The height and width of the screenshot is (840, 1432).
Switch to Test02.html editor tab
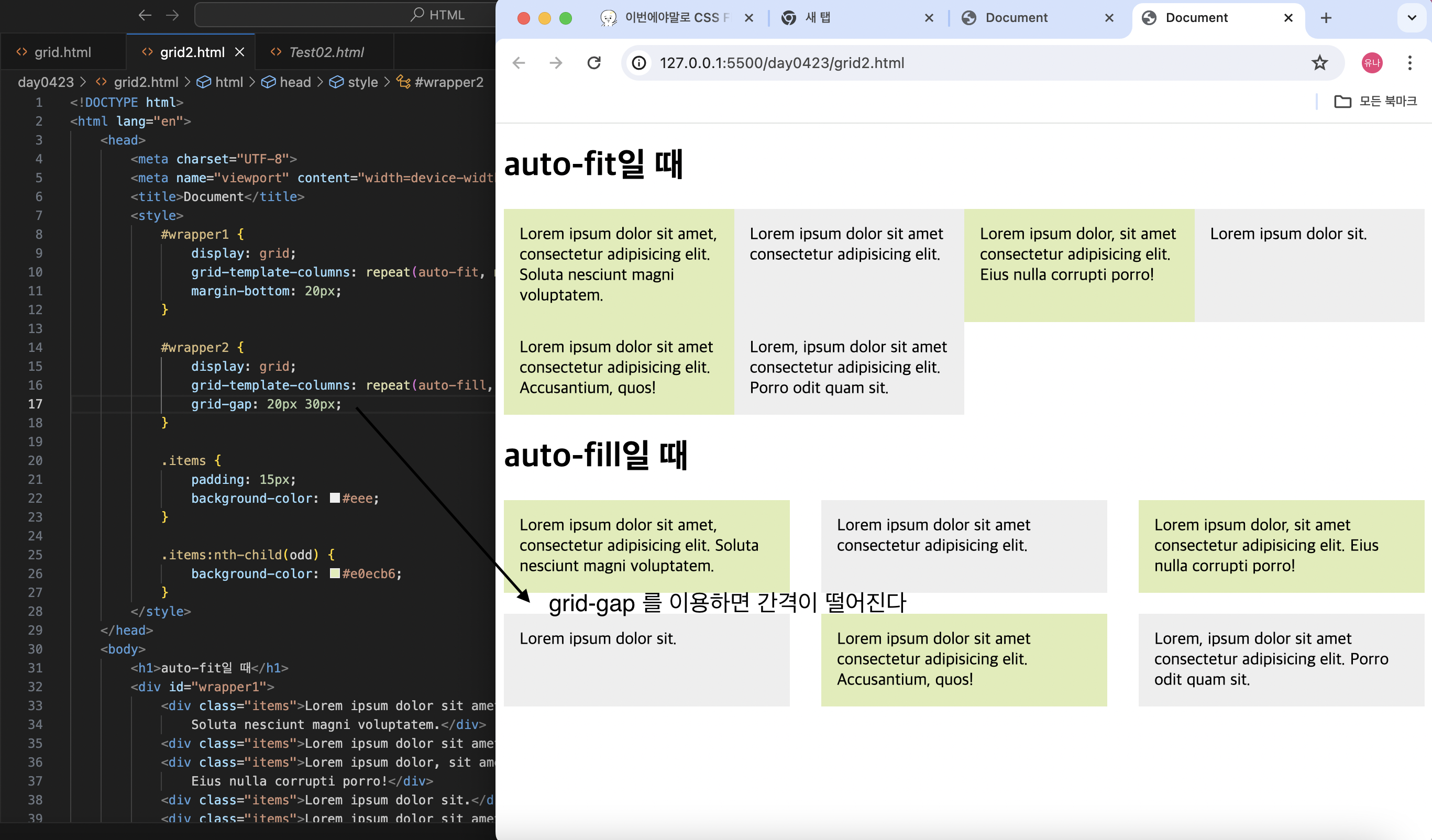point(326,52)
